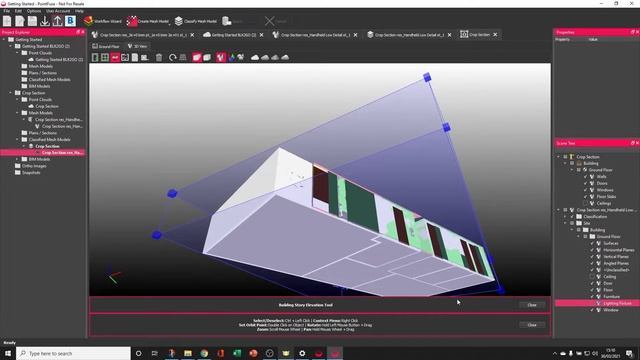Open the File menu
This screenshot has width=640, height=360.
click(7, 11)
